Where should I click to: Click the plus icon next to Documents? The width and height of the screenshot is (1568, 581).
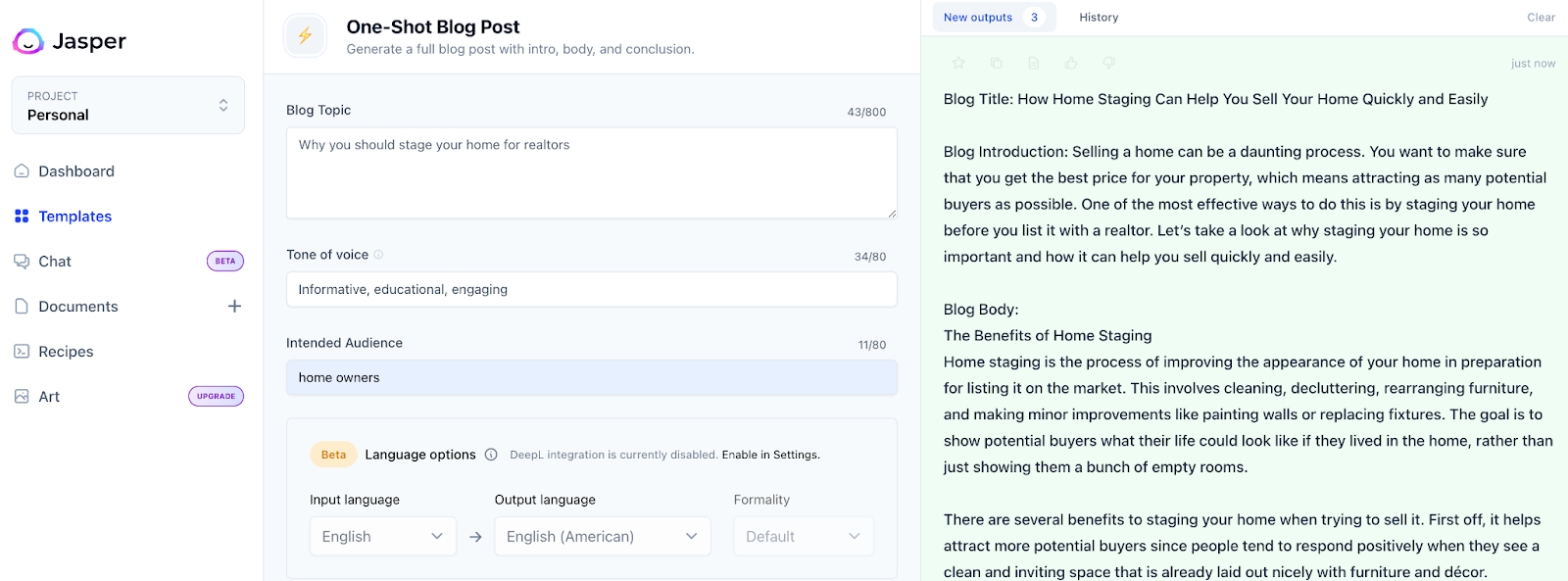tap(234, 307)
